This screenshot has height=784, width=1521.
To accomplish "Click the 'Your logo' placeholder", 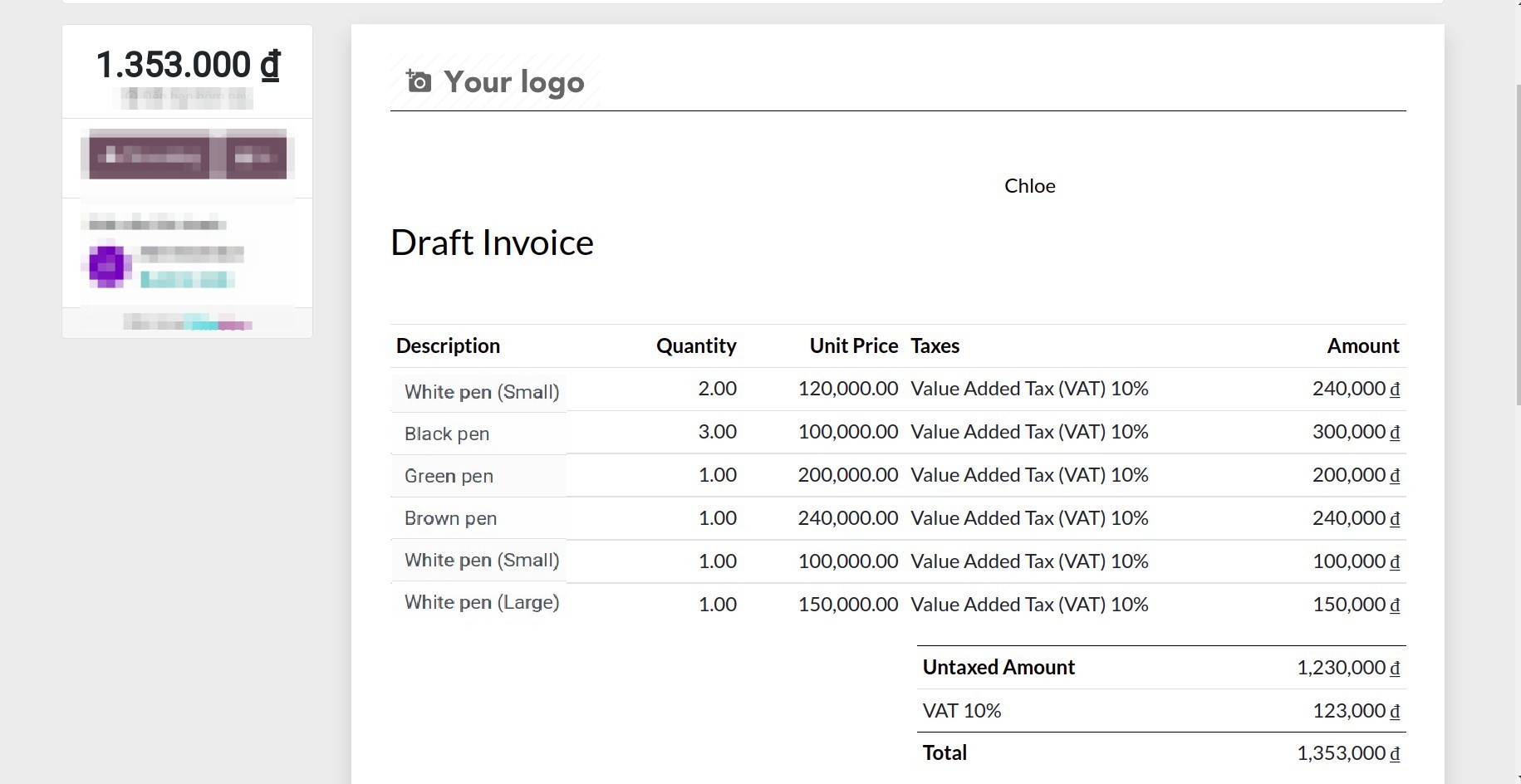I will coord(513,81).
